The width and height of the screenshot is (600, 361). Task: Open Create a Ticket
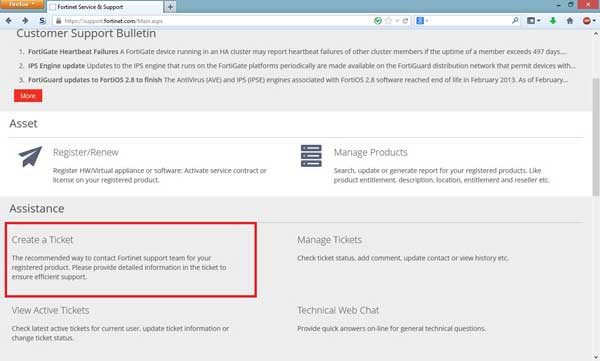click(42, 240)
